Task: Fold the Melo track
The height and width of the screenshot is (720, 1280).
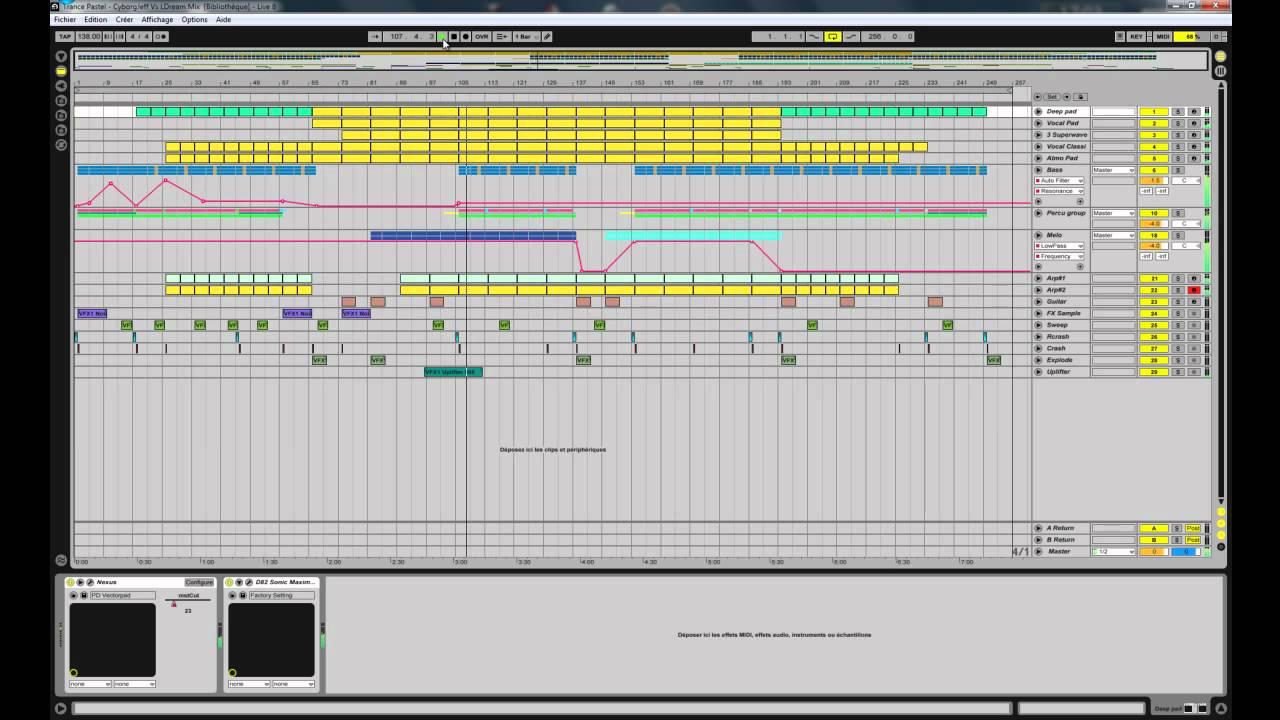Action: click(x=1038, y=235)
